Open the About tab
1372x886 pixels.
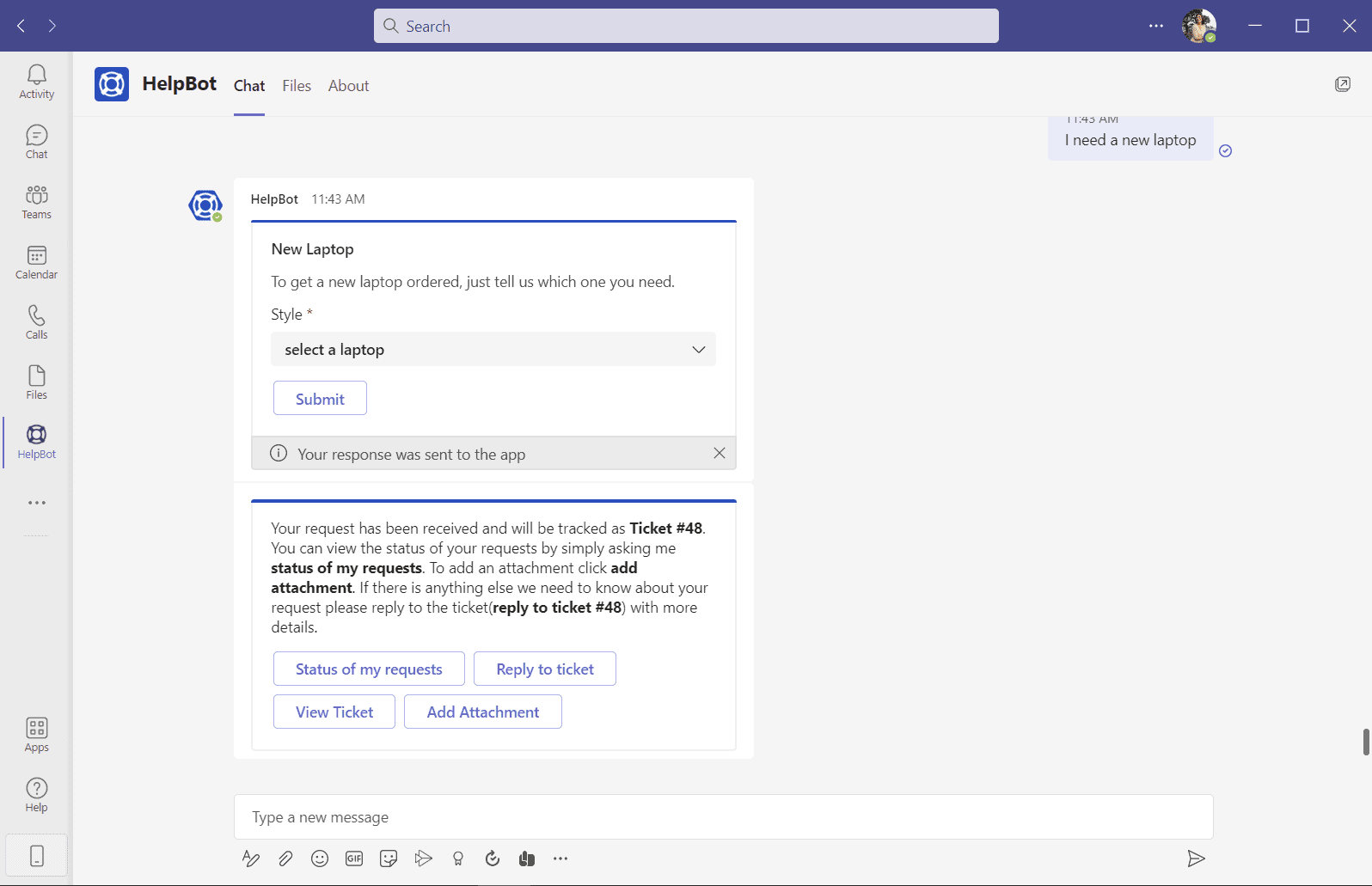[348, 86]
